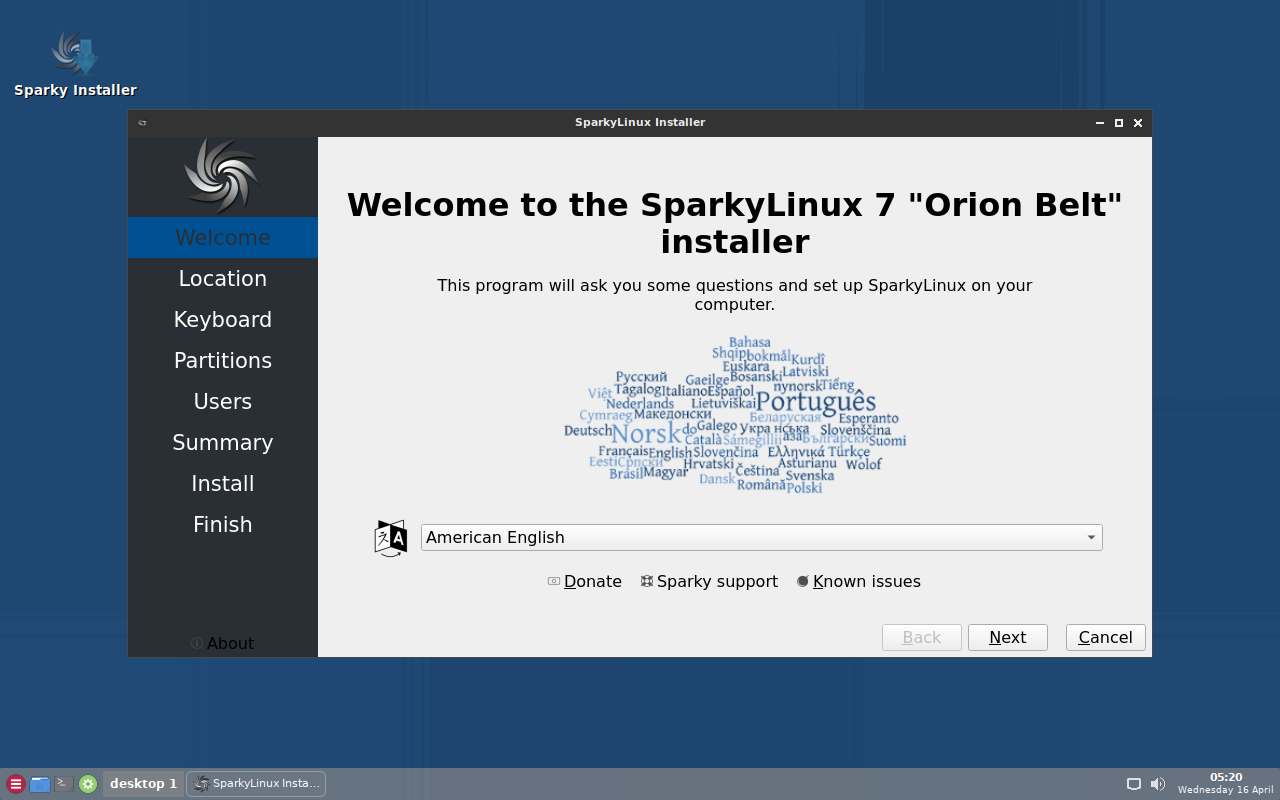Select the Welcome step in sidebar
1280x800 pixels.
pyautogui.click(x=223, y=238)
